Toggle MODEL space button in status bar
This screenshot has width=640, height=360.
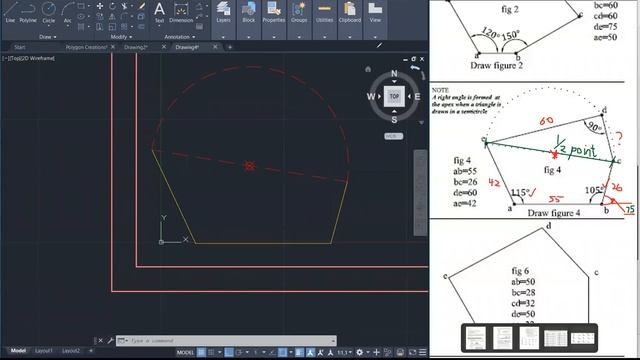pos(185,352)
